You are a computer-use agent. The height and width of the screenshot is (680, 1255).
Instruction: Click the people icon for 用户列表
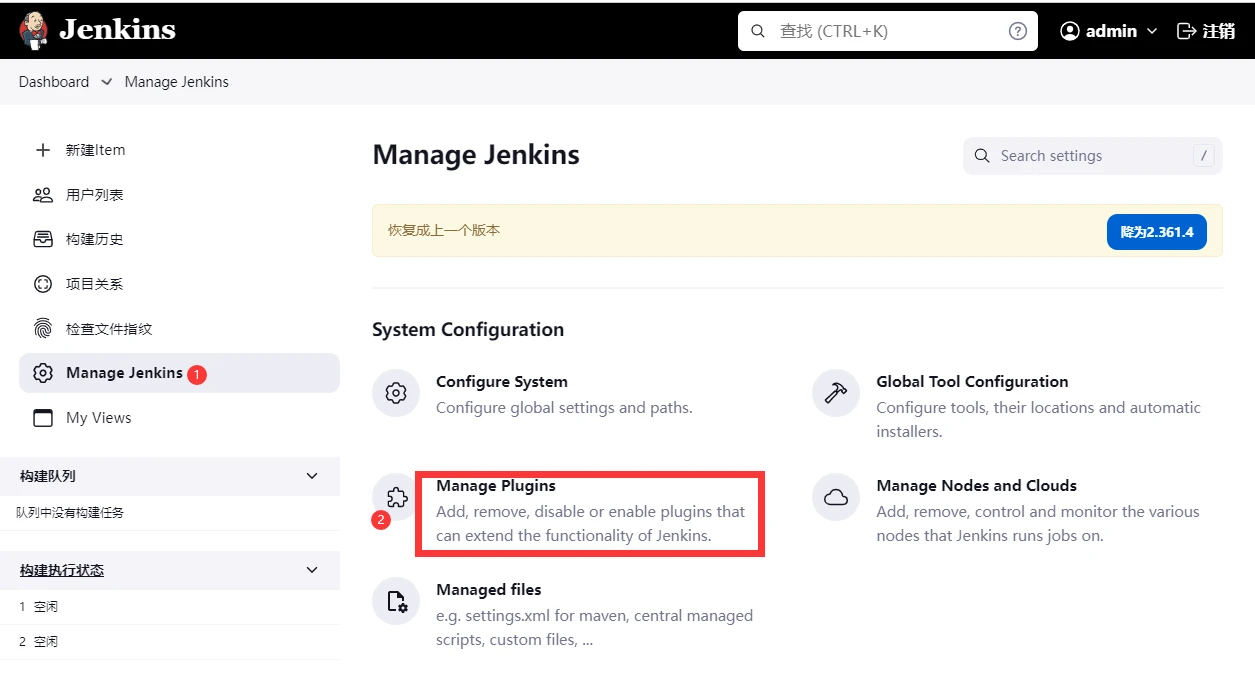coord(43,195)
